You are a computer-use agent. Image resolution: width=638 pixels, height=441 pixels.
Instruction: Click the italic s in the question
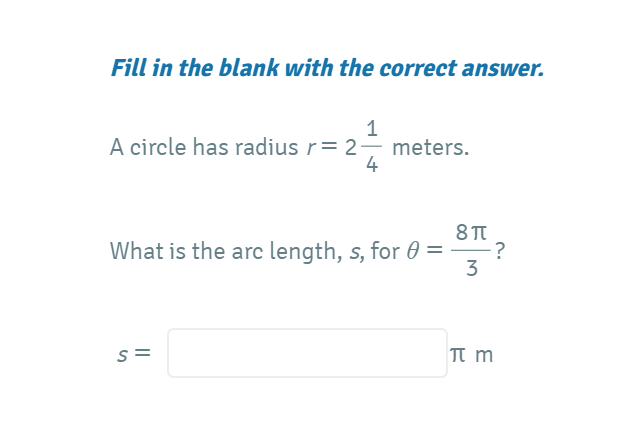pyautogui.click(x=354, y=253)
